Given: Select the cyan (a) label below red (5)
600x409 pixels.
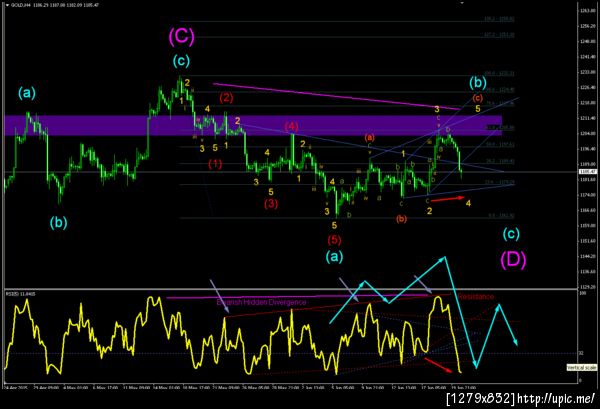Looking at the screenshot, I should click(x=334, y=257).
